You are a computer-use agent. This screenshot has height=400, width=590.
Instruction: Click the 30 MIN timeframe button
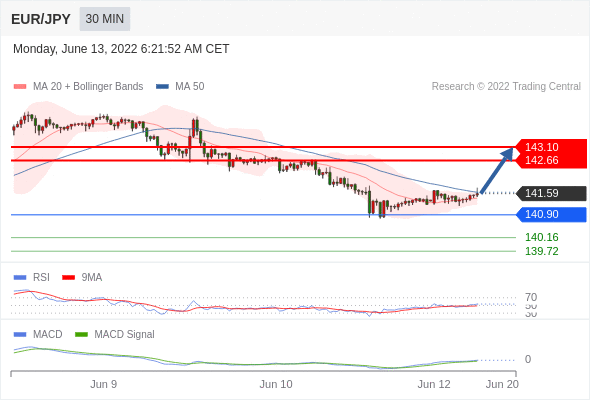[x=105, y=19]
